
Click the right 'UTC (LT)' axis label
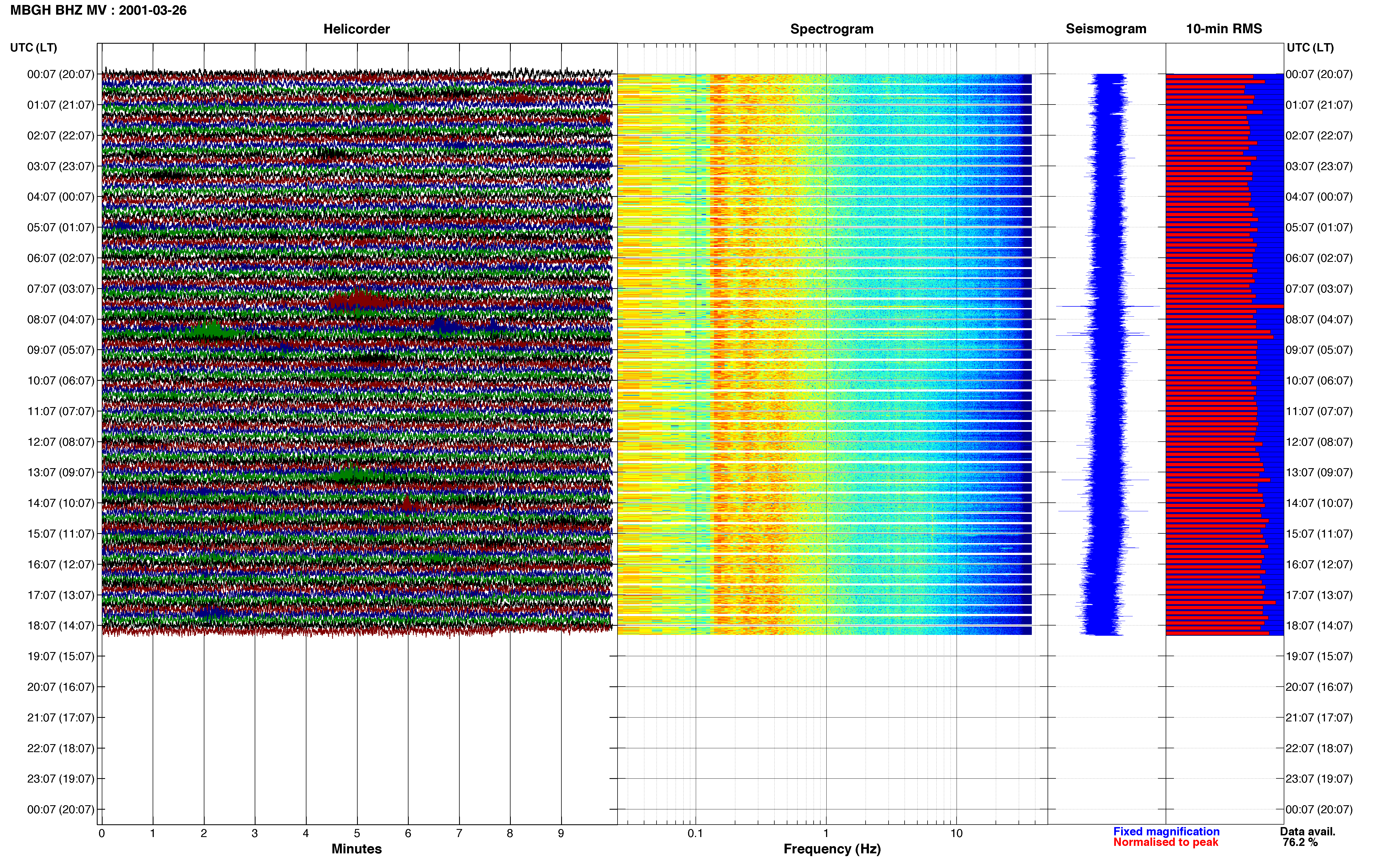tap(1310, 48)
